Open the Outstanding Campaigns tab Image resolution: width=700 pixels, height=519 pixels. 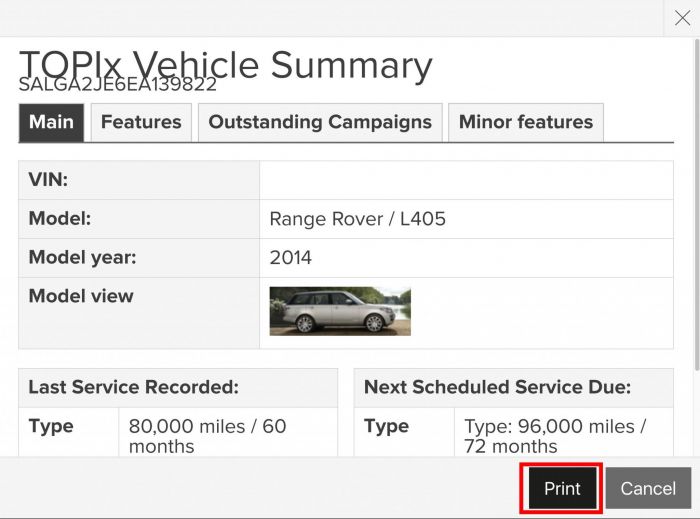tap(320, 122)
